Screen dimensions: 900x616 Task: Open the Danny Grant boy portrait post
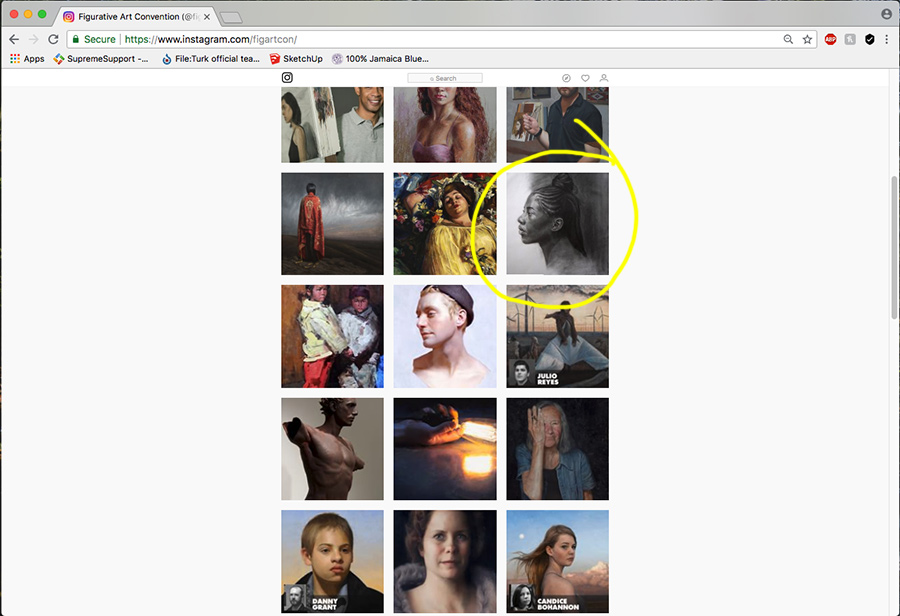332,561
